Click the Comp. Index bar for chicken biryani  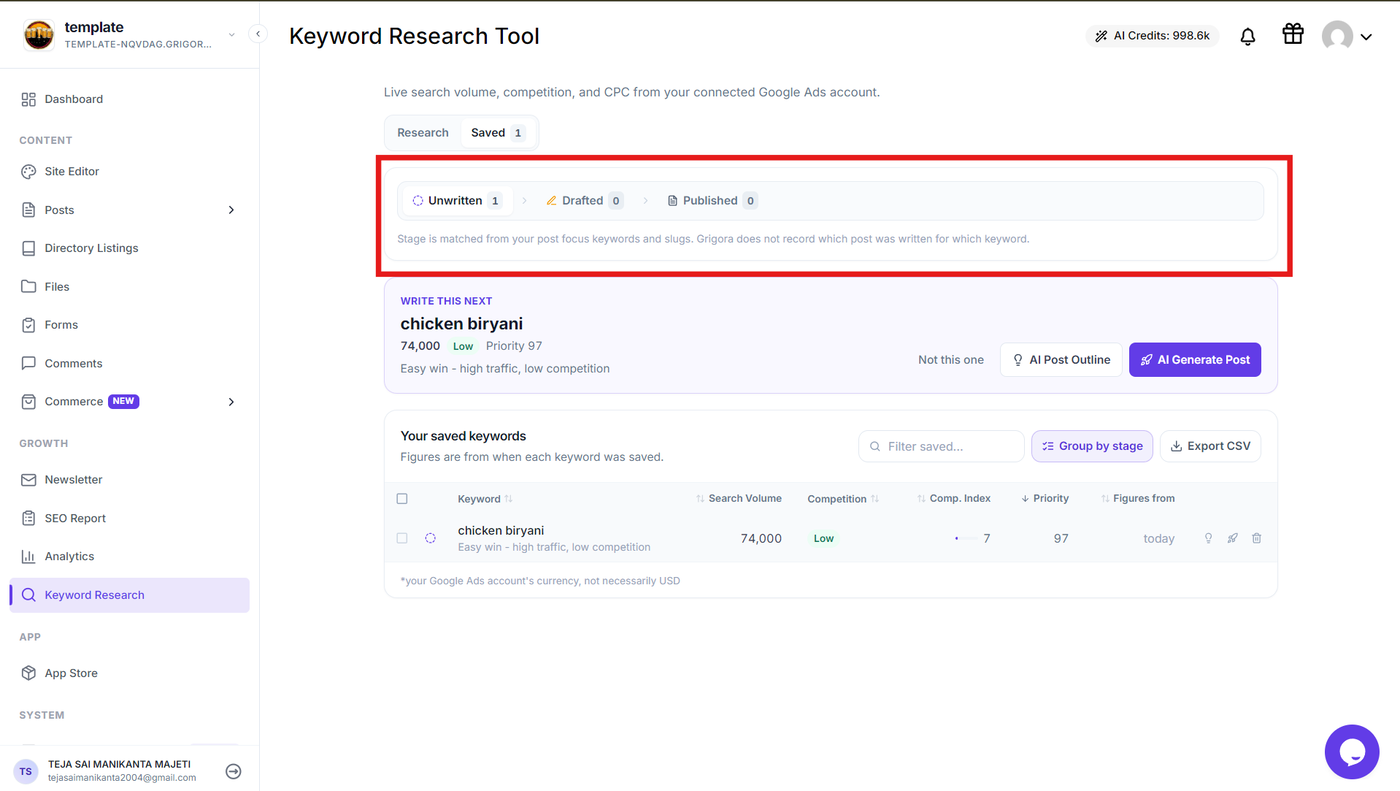(966, 538)
